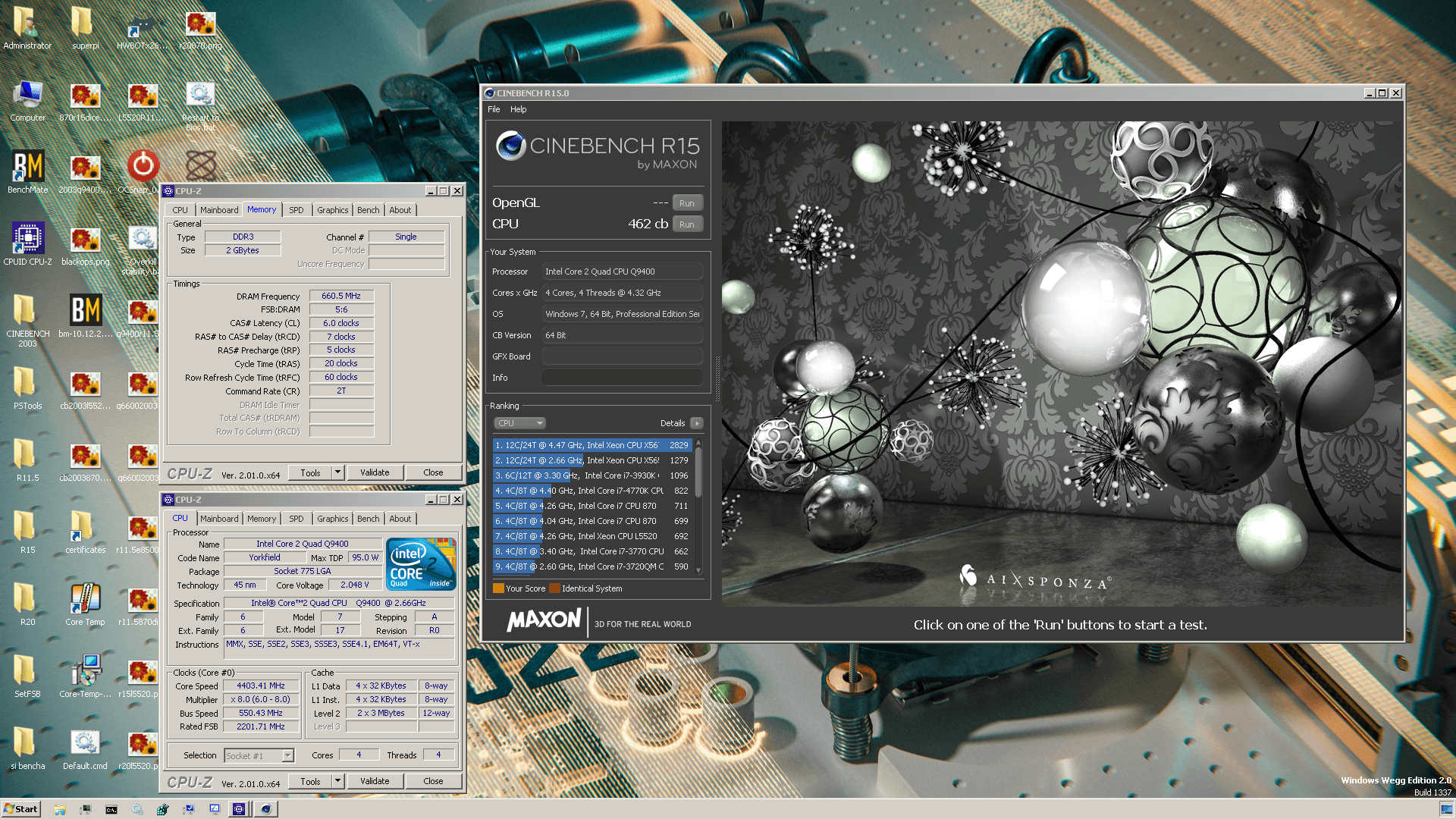The height and width of the screenshot is (819, 1456).
Task: Open the PSTools folder on desktop
Action: point(28,388)
